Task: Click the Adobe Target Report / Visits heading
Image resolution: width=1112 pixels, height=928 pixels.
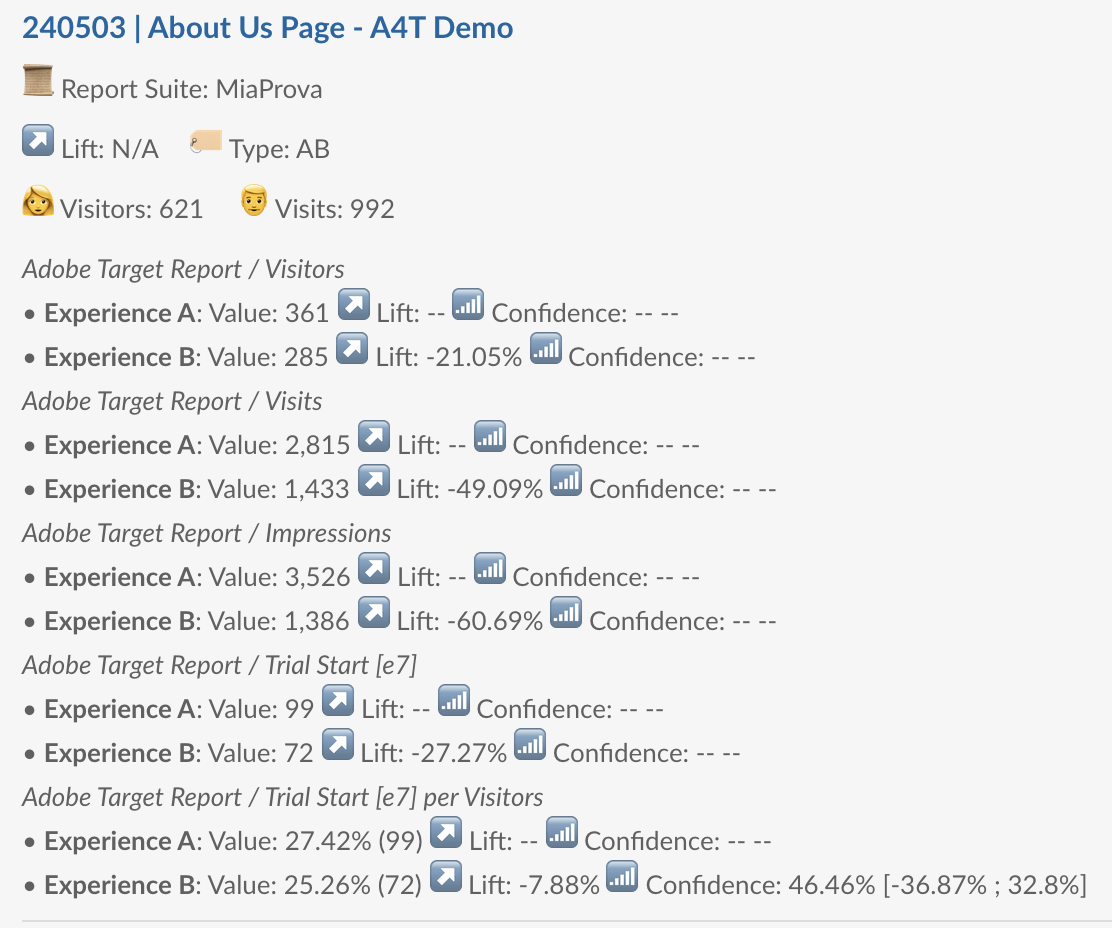Action: 172,401
